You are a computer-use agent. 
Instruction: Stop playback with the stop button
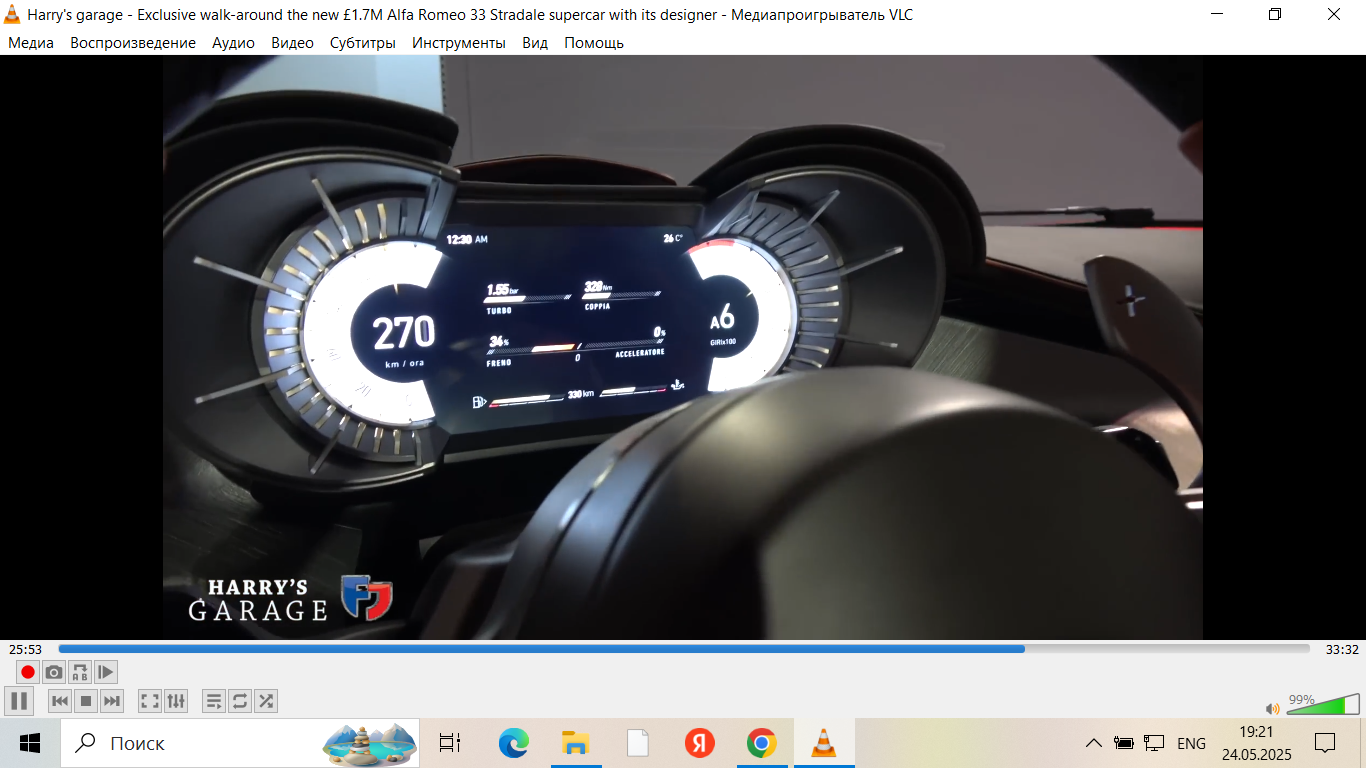(86, 701)
